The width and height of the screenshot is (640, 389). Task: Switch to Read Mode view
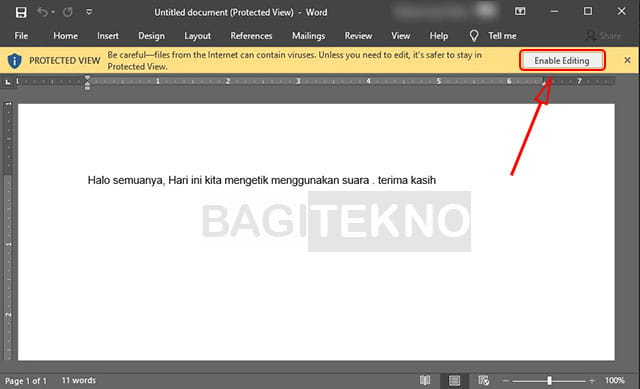(425, 380)
